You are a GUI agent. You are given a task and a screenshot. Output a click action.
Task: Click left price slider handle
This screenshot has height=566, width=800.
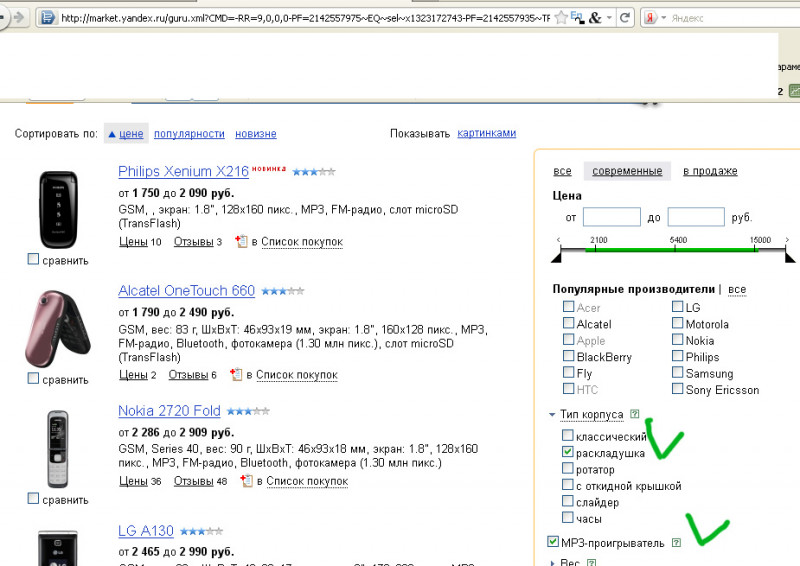click(557, 257)
